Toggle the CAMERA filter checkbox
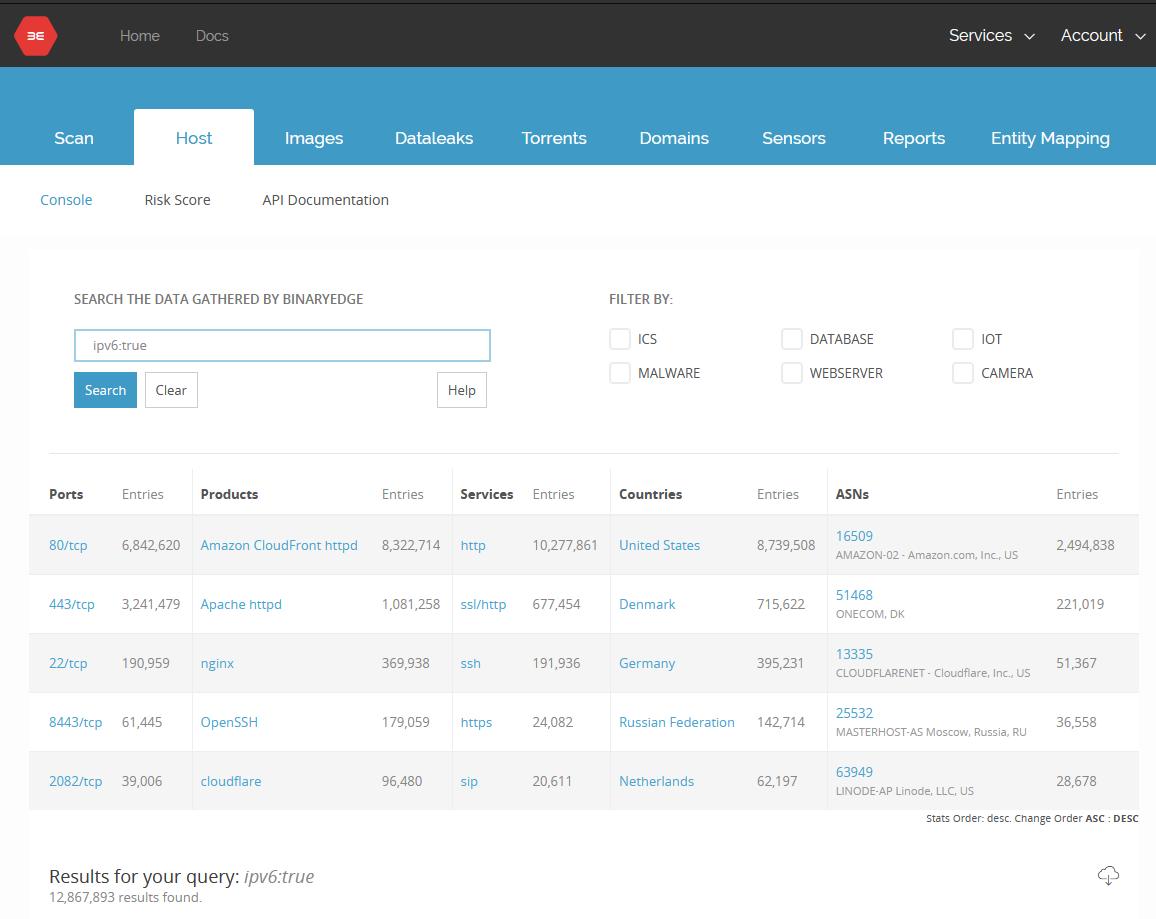 (x=962, y=373)
